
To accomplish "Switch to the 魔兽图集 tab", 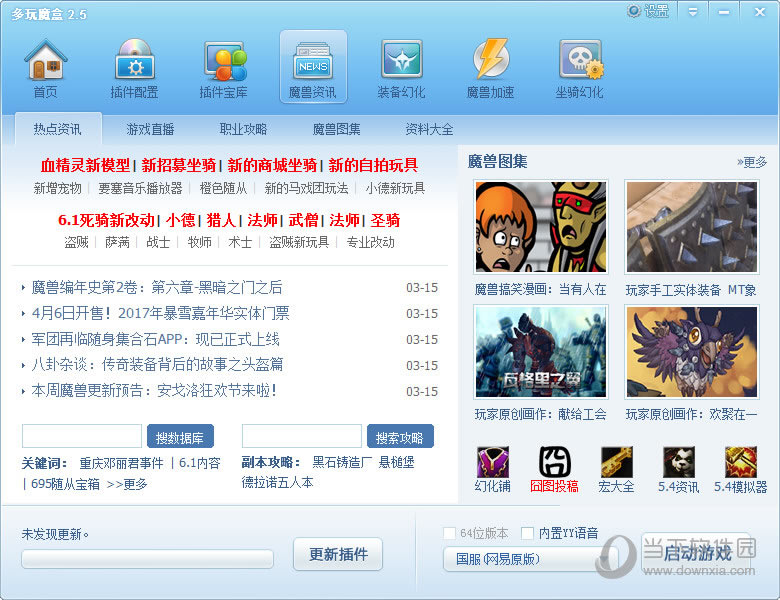I will (x=336, y=129).
